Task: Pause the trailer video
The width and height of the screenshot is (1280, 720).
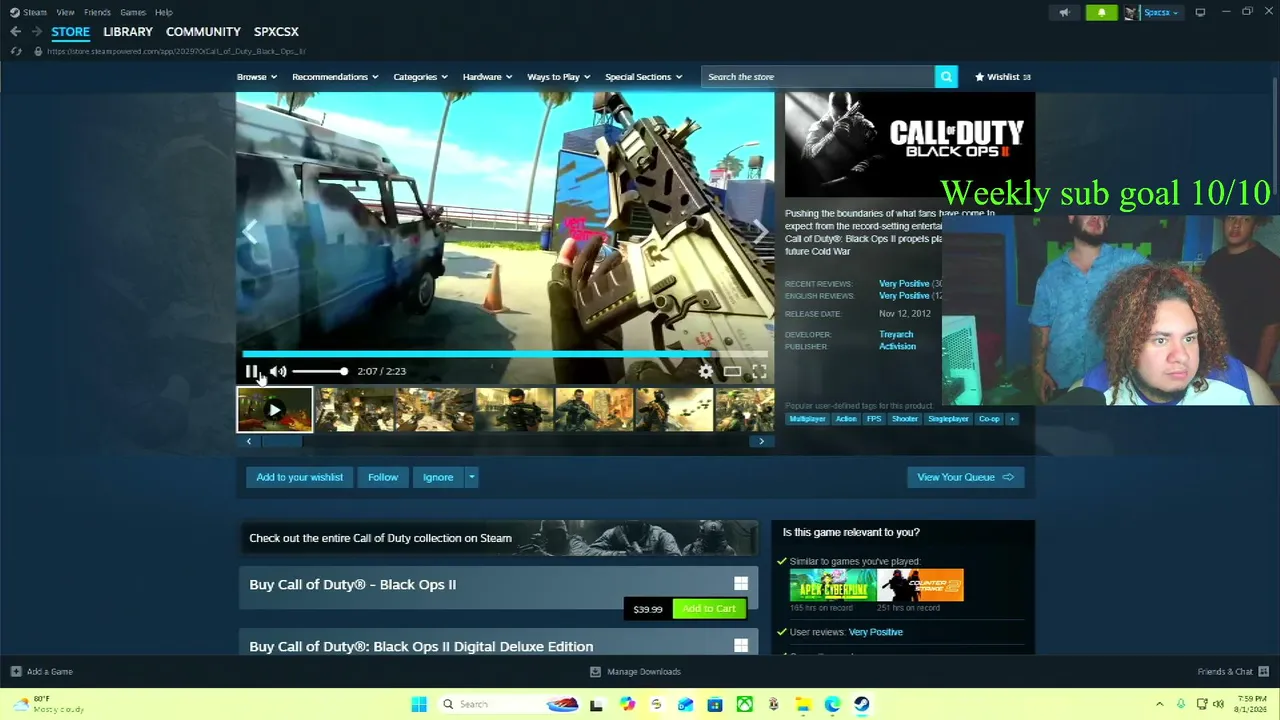Action: pyautogui.click(x=251, y=372)
